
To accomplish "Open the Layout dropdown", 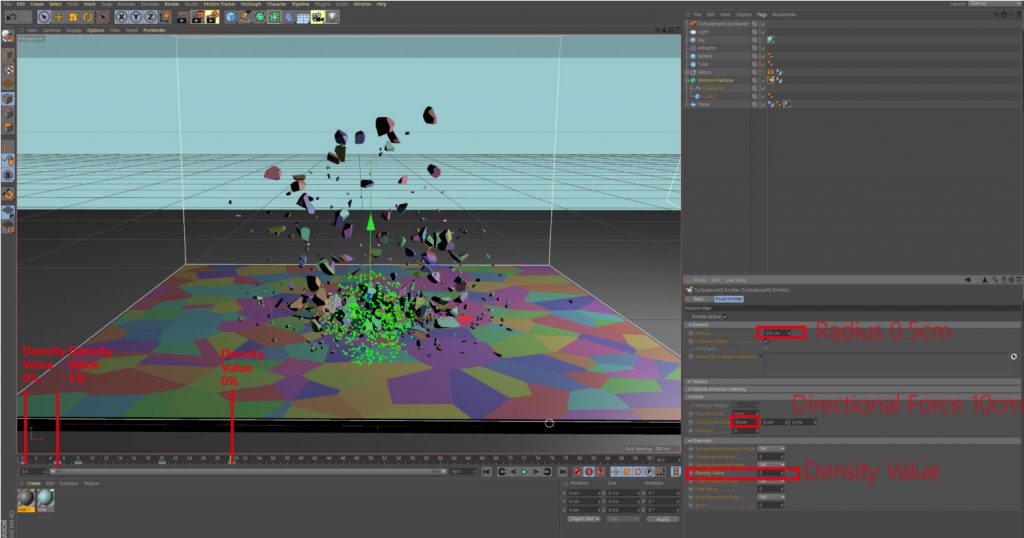I will tap(995, 4).
